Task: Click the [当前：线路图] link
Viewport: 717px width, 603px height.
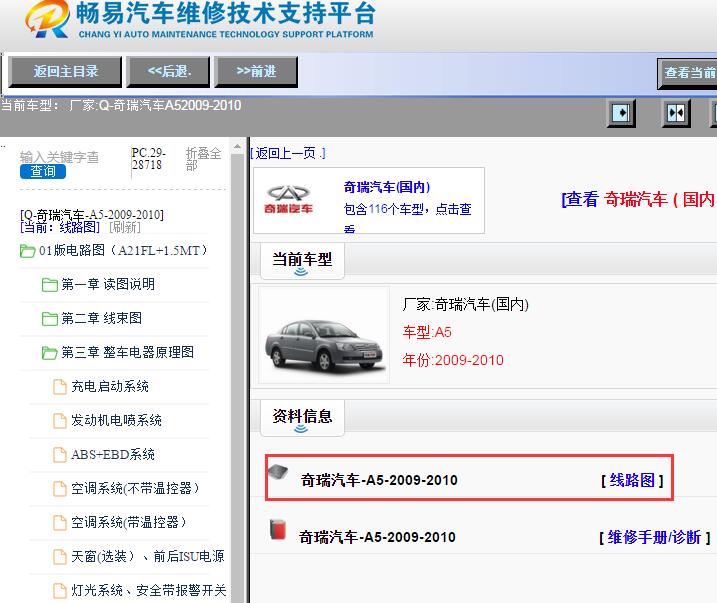Action: click(60, 227)
